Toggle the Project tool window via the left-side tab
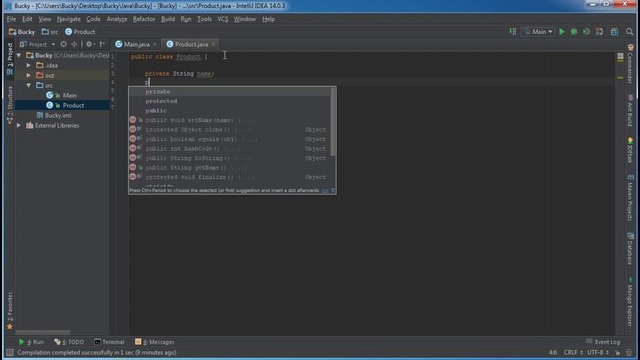 [10, 59]
